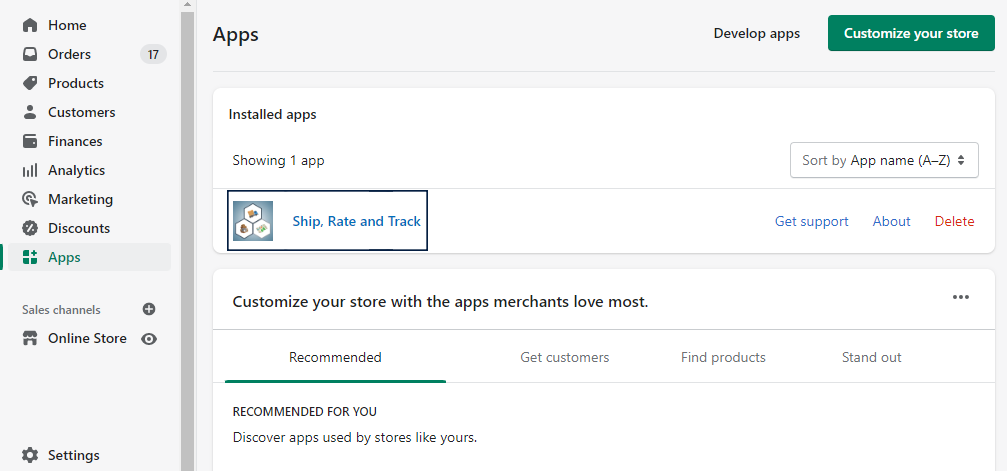1007x471 pixels.
Task: Navigate to Marketing
Action: [x=80, y=199]
